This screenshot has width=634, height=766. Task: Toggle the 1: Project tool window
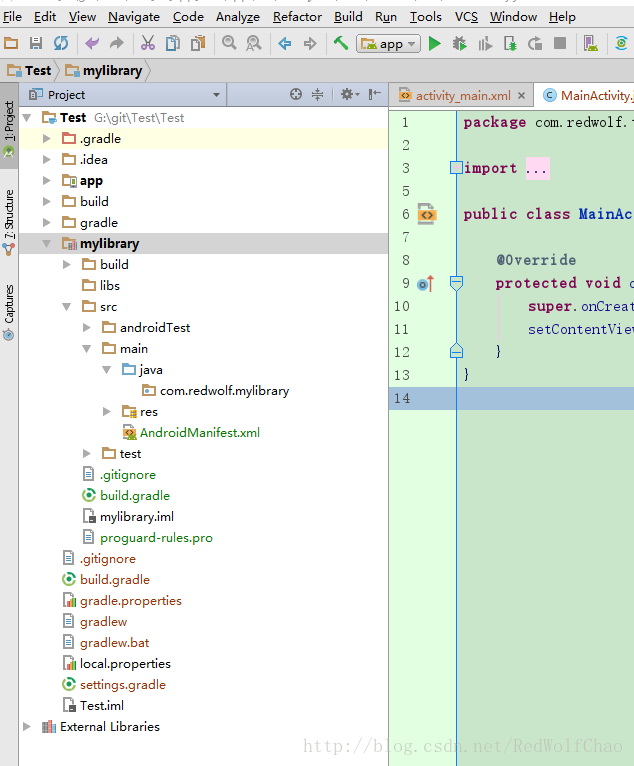(x=9, y=126)
